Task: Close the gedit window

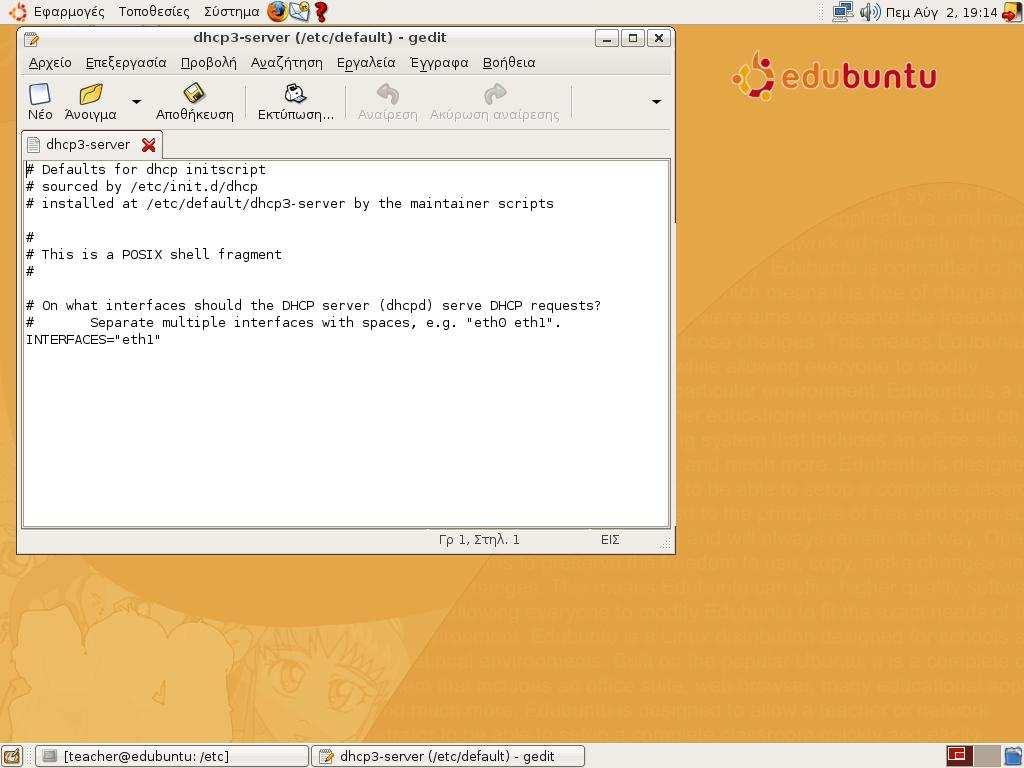Action: click(658, 39)
